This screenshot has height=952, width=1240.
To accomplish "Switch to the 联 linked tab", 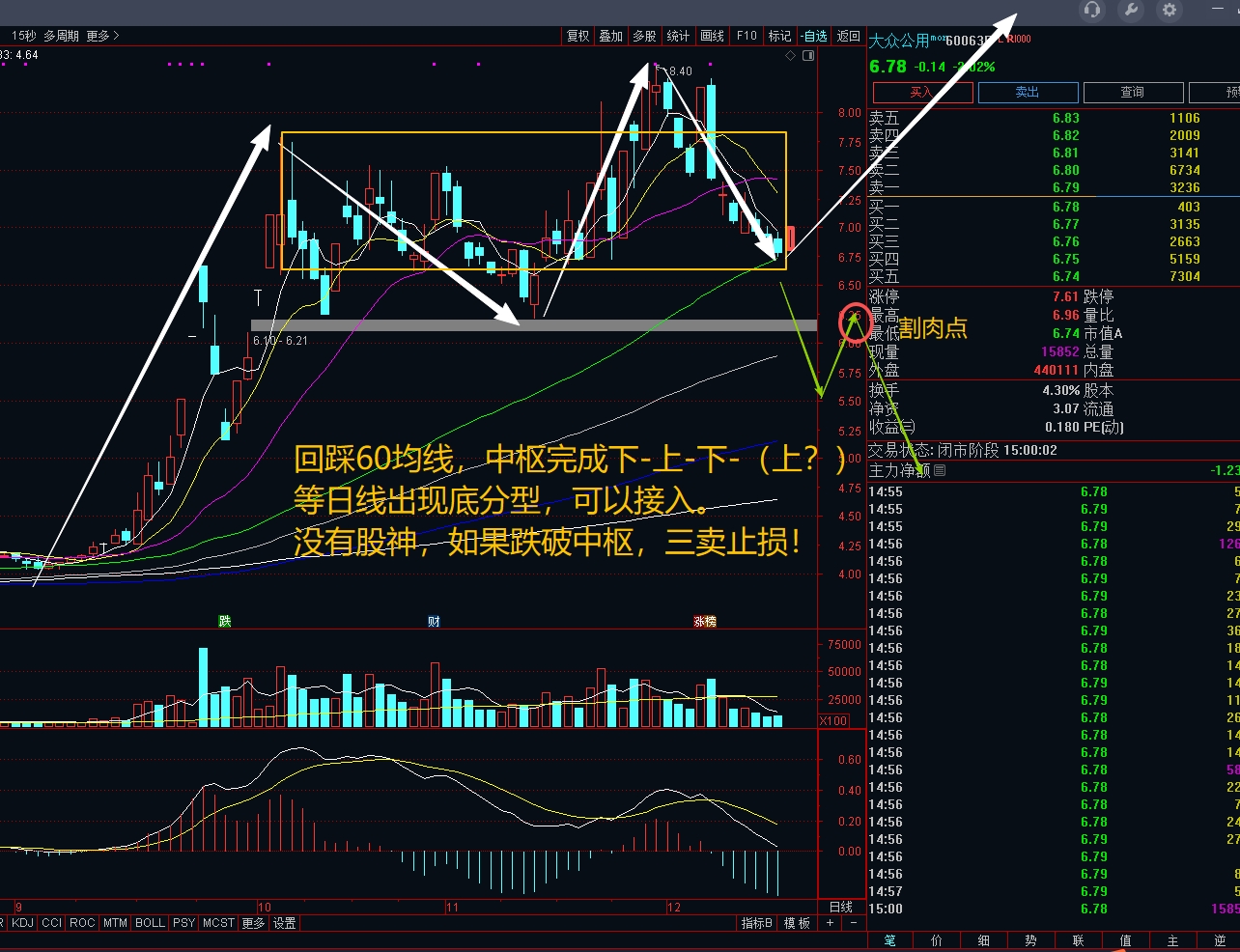I will click(1079, 940).
